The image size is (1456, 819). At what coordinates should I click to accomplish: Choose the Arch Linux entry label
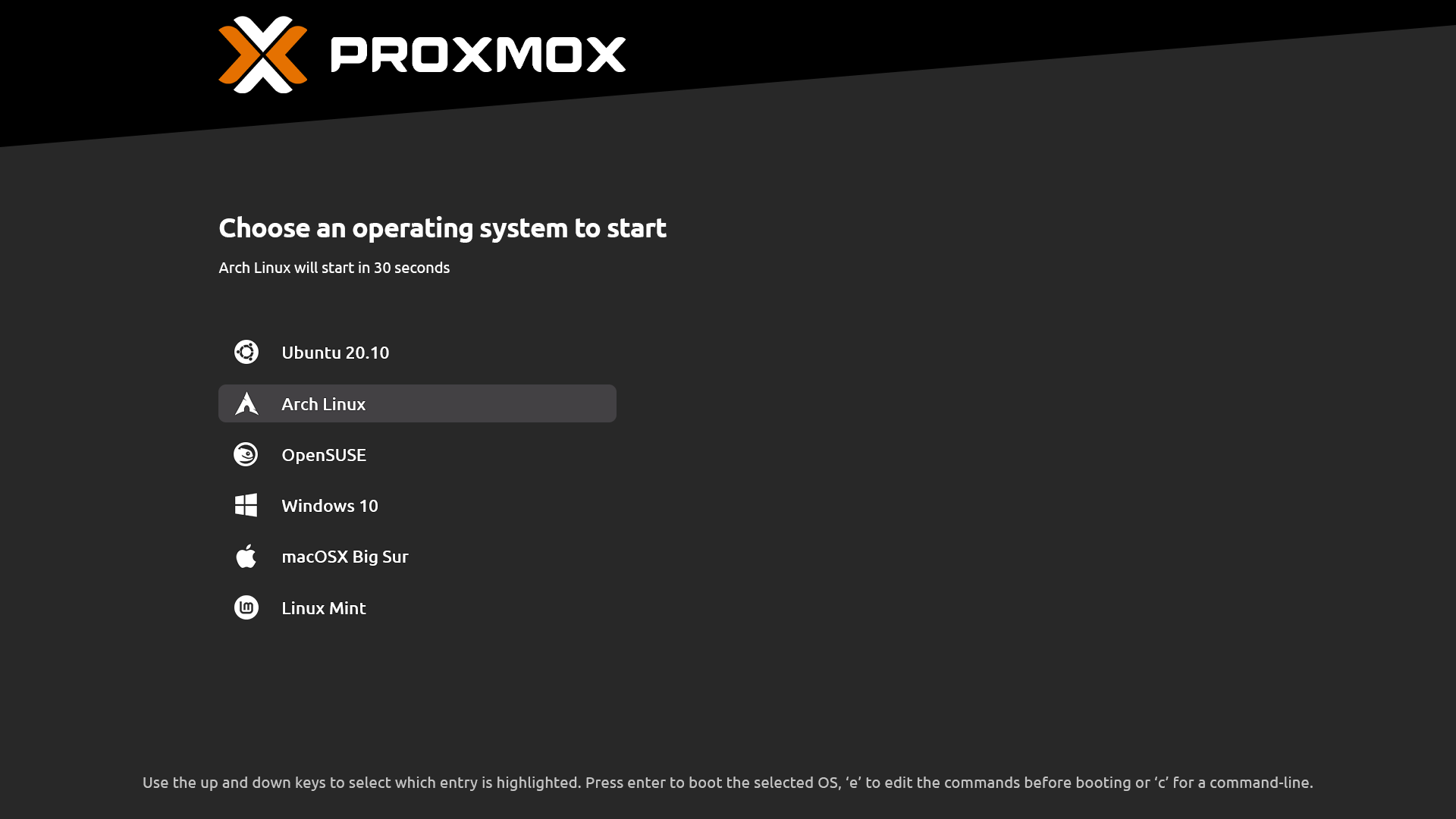(324, 404)
